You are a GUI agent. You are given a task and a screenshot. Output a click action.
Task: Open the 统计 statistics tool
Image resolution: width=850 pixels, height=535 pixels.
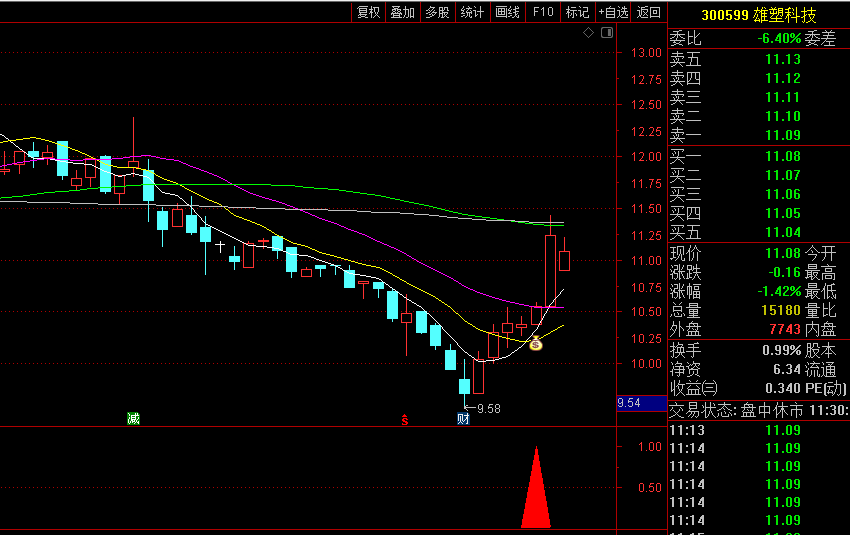coord(472,12)
